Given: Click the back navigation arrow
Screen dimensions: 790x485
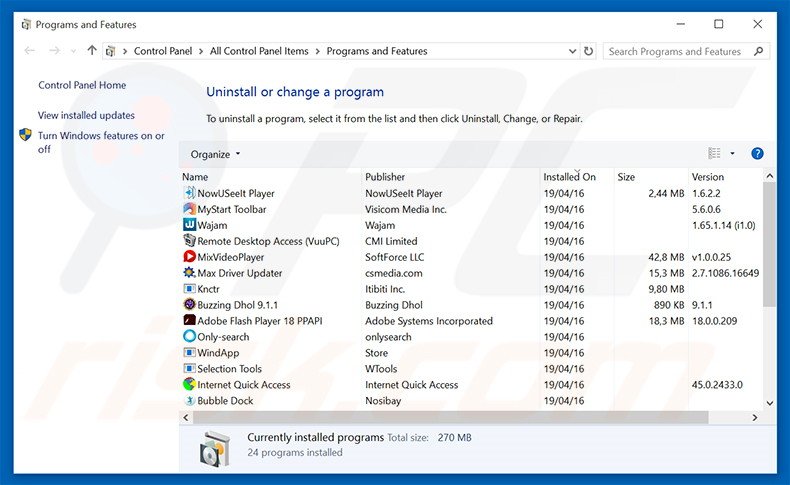Looking at the screenshot, I should [30, 50].
